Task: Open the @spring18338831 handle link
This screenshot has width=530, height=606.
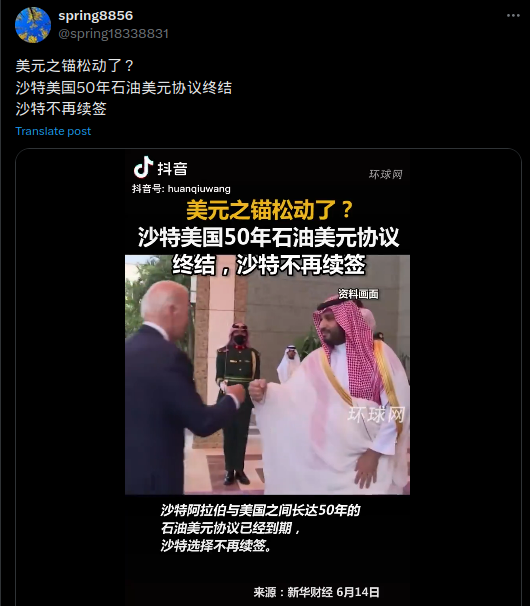Action: pos(113,34)
